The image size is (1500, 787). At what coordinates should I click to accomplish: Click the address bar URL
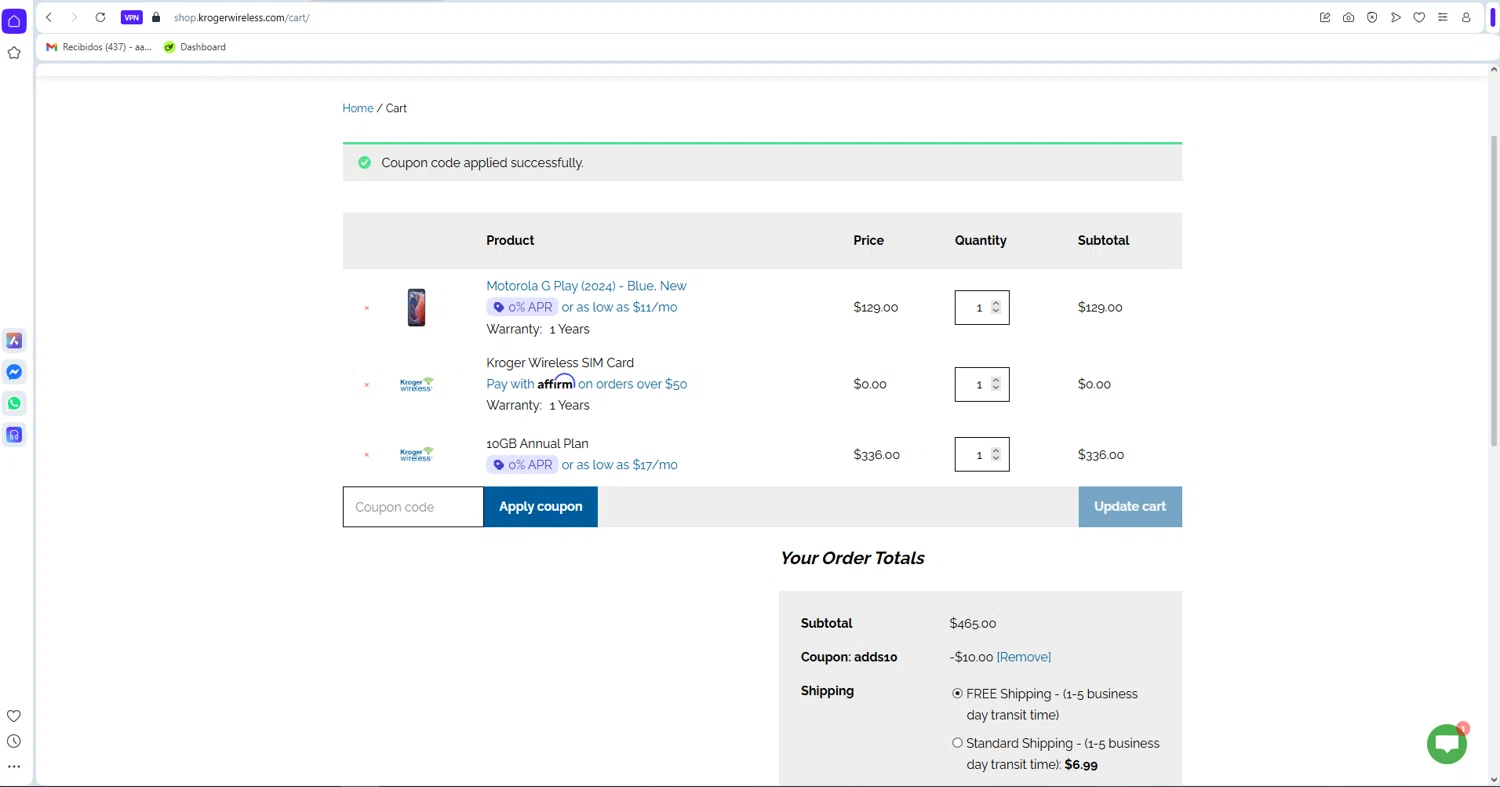coord(241,17)
